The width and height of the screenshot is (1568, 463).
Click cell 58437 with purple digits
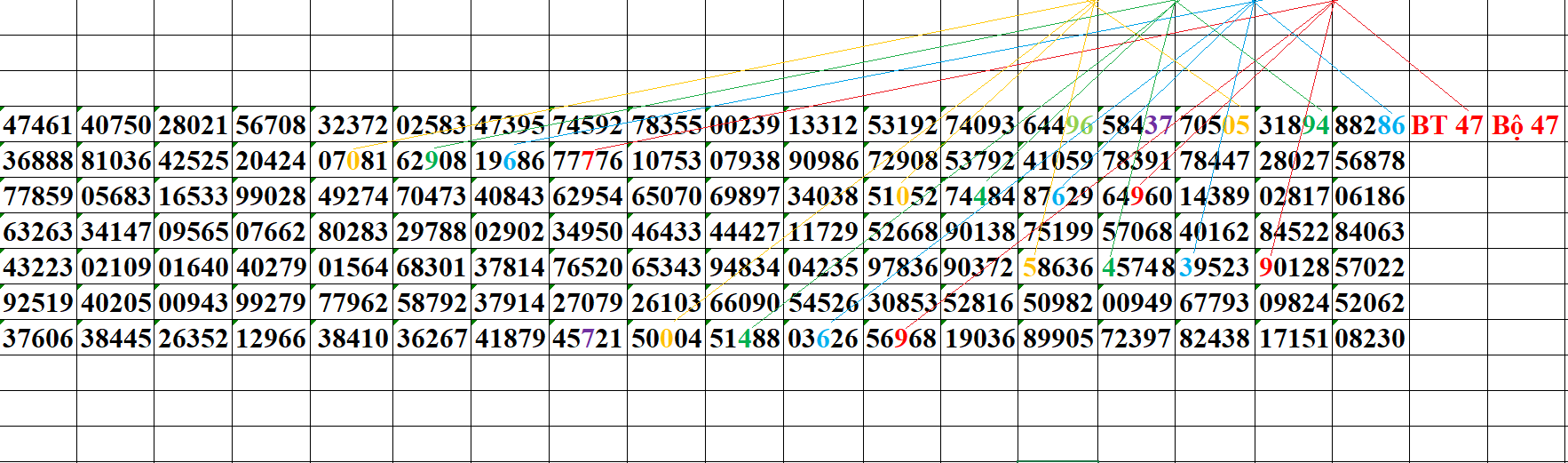[1136, 125]
